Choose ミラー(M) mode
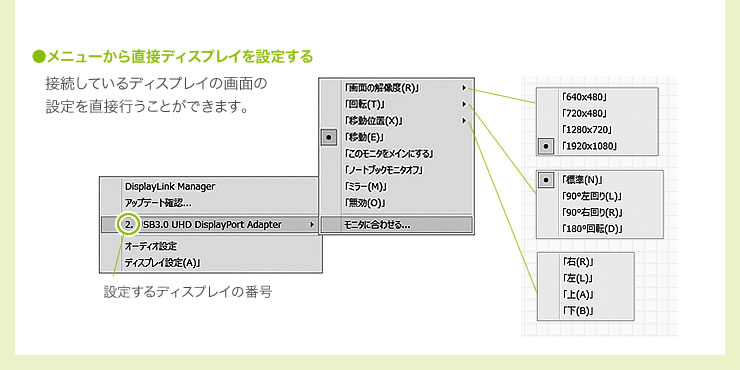740x370 pixels. (397, 187)
